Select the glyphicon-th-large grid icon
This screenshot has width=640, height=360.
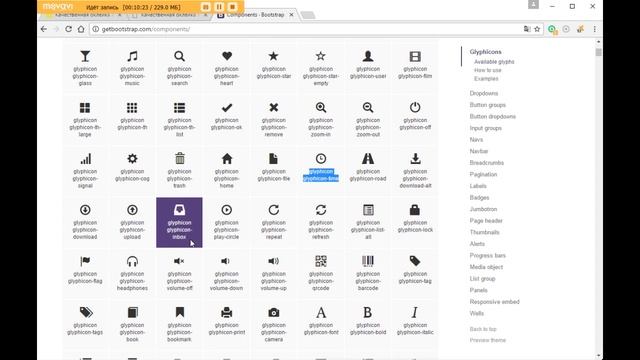click(x=85, y=107)
